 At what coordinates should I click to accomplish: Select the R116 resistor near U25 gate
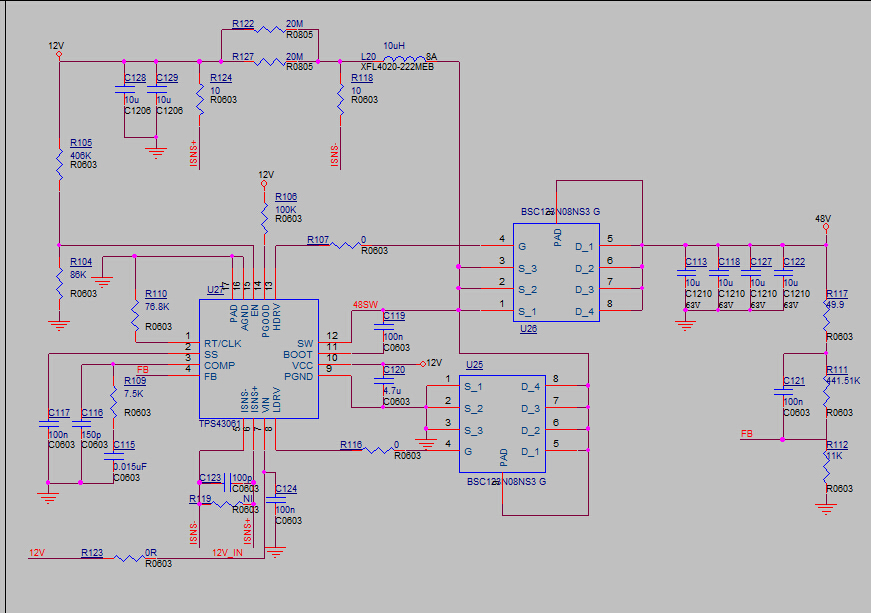pyautogui.click(x=378, y=450)
